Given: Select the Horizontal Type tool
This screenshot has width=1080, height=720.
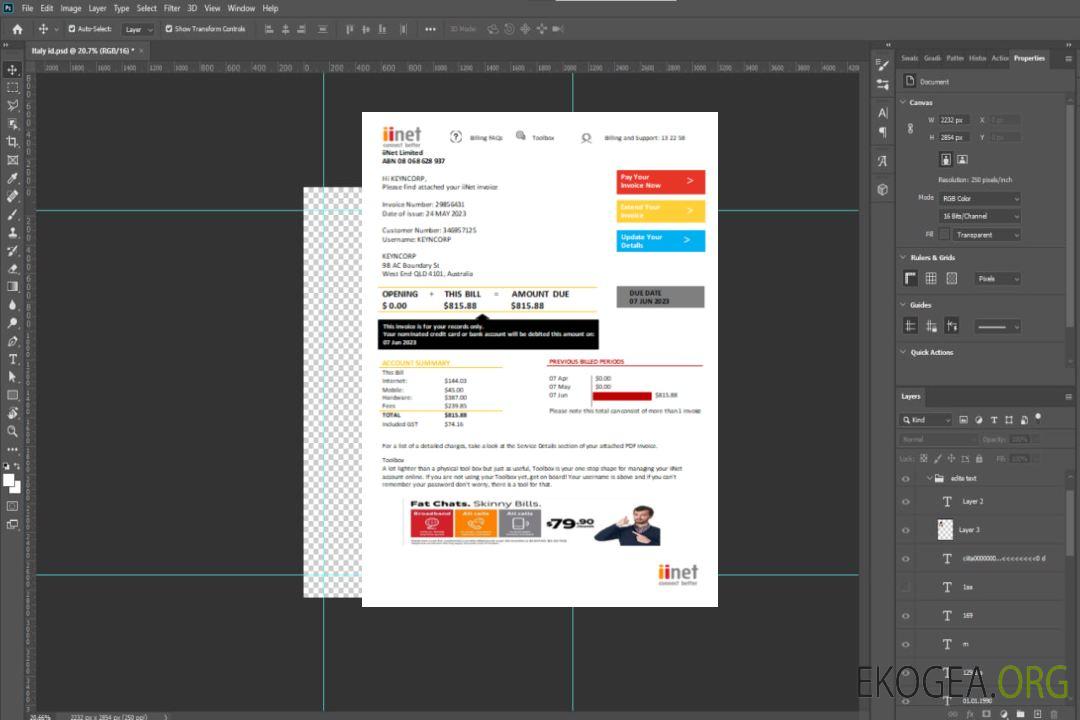Looking at the screenshot, I should (x=13, y=359).
